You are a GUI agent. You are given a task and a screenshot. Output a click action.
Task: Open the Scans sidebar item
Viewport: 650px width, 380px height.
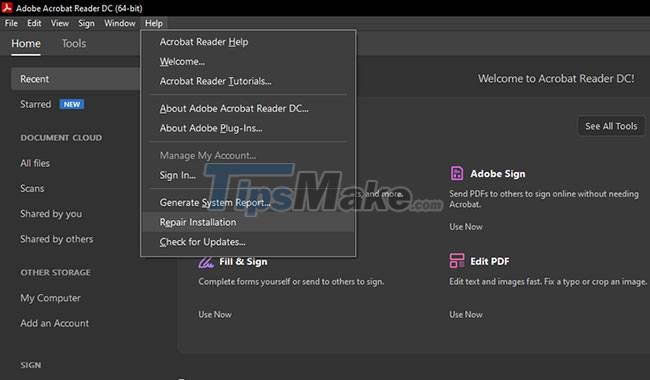[32, 189]
